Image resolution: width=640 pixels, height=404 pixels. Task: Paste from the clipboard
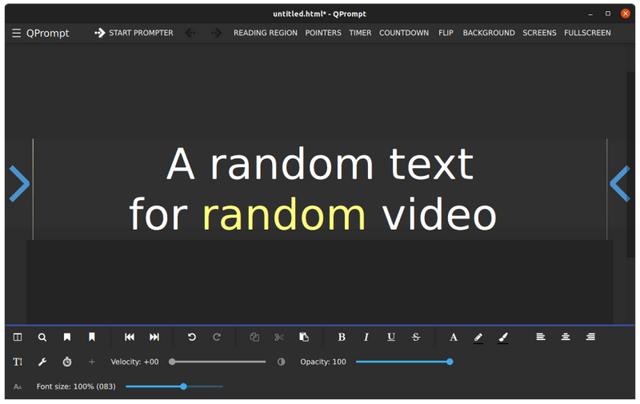[304, 337]
